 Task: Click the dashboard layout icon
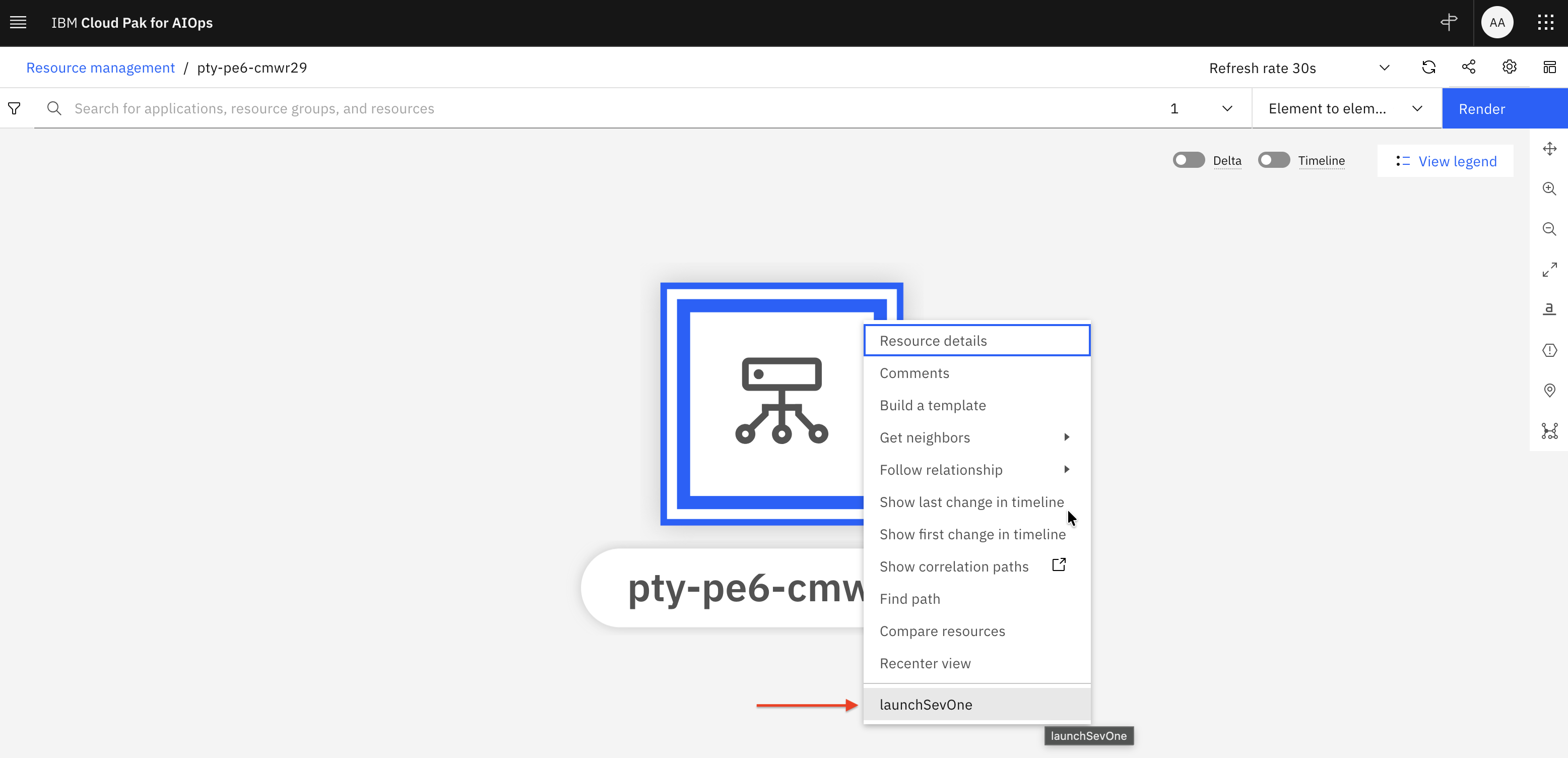coord(1549,67)
